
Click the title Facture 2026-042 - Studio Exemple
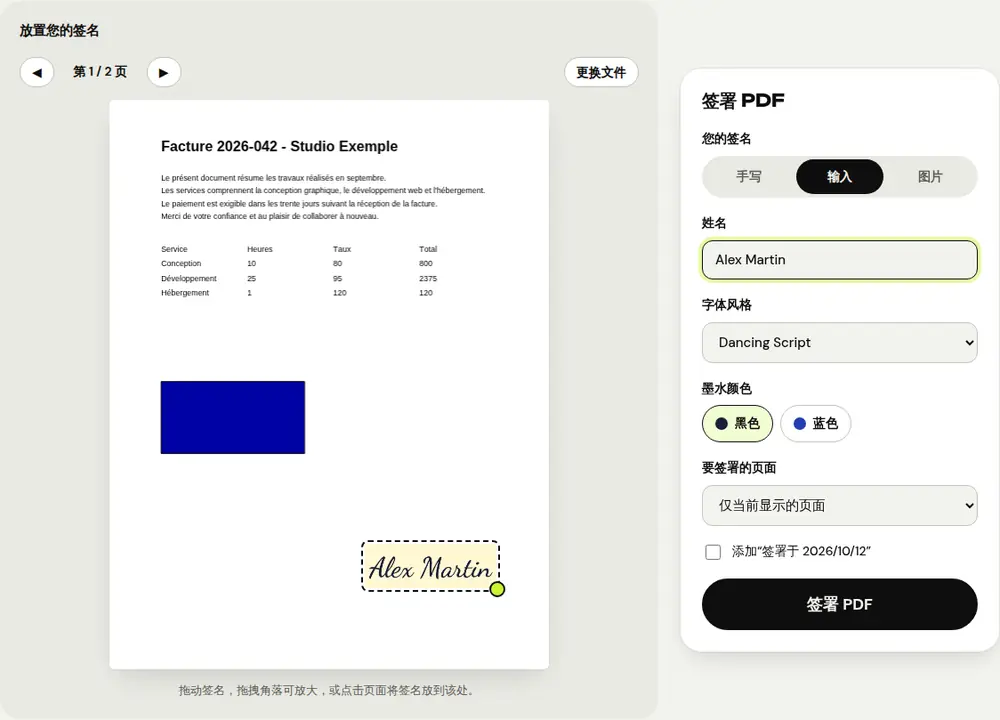[279, 146]
